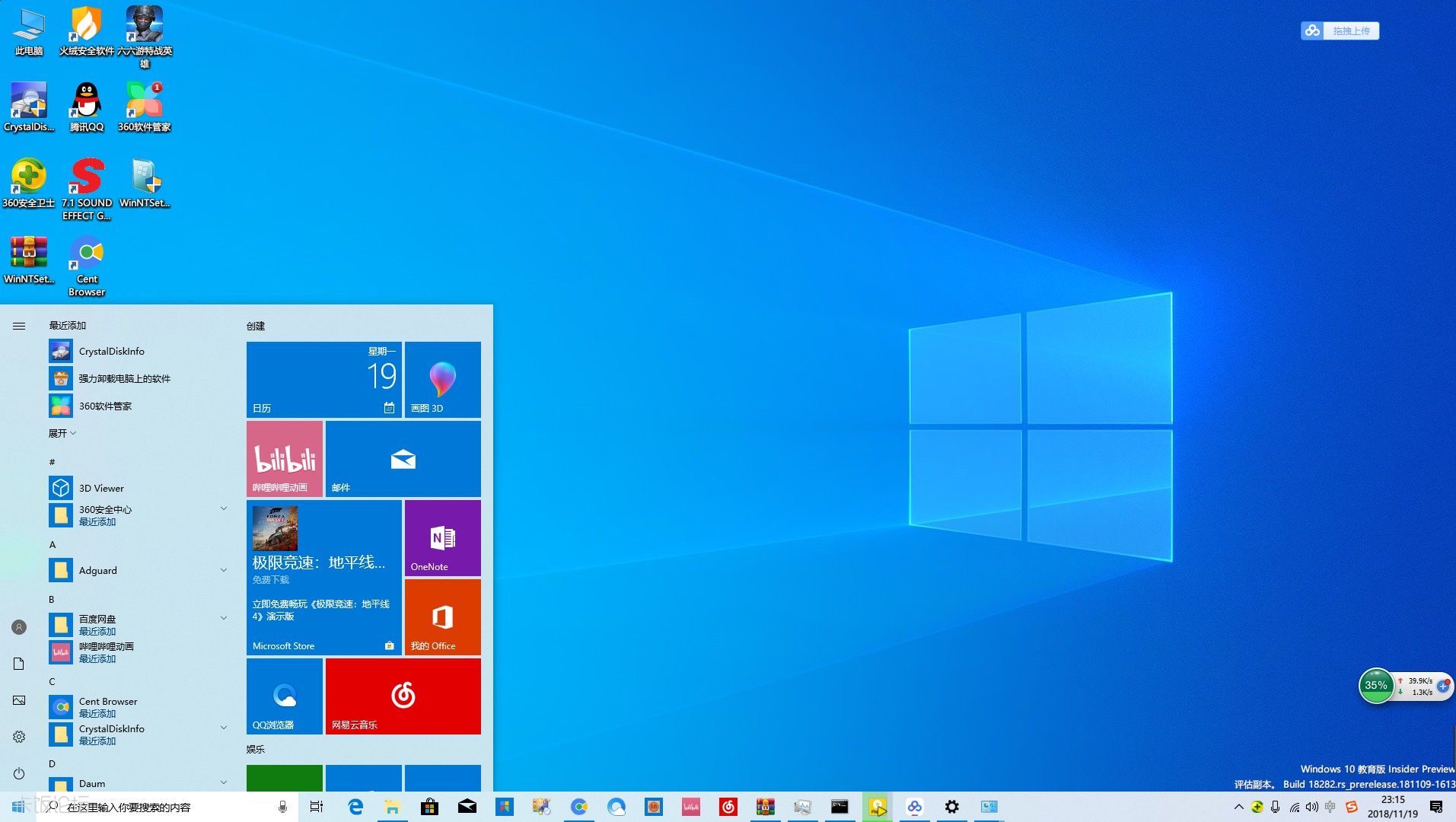Screen dimensions: 1456x822
Task: Open Documents from the Start menu sidebar
Action: coord(19,664)
